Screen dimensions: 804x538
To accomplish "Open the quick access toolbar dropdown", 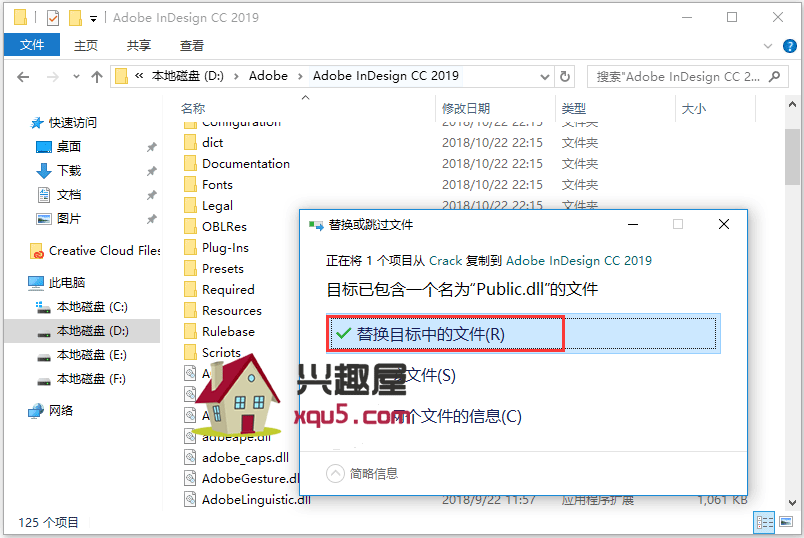I will point(93,19).
